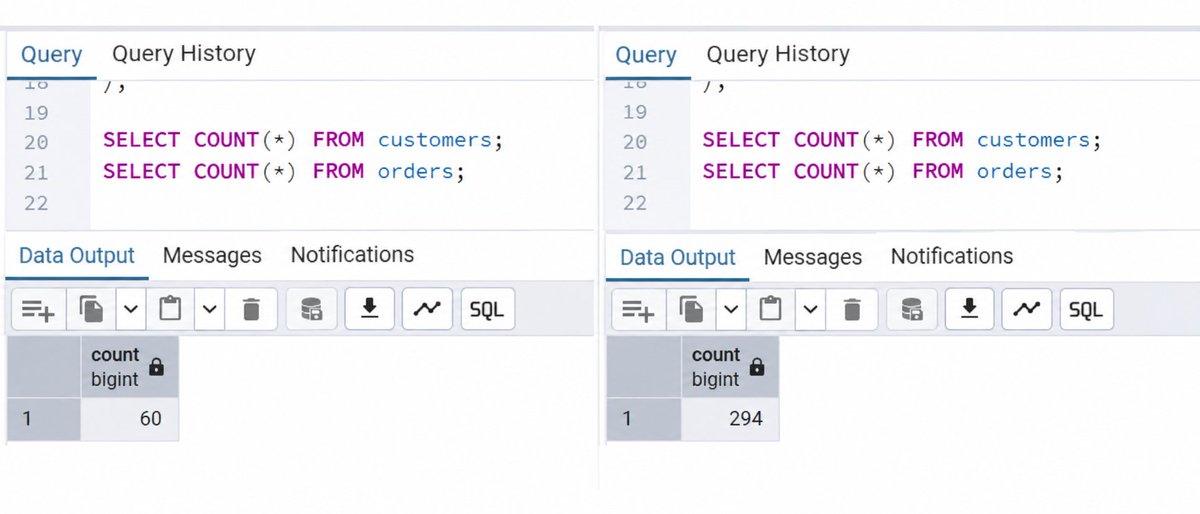Viewport: 1200px width, 514px height.
Task: Click count bigint column header, right pane
Action: pos(730,367)
